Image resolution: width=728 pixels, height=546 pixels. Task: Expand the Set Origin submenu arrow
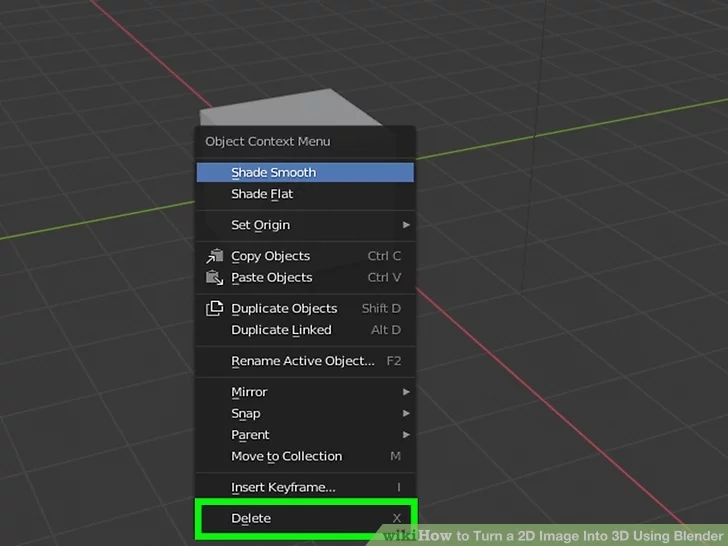click(406, 225)
